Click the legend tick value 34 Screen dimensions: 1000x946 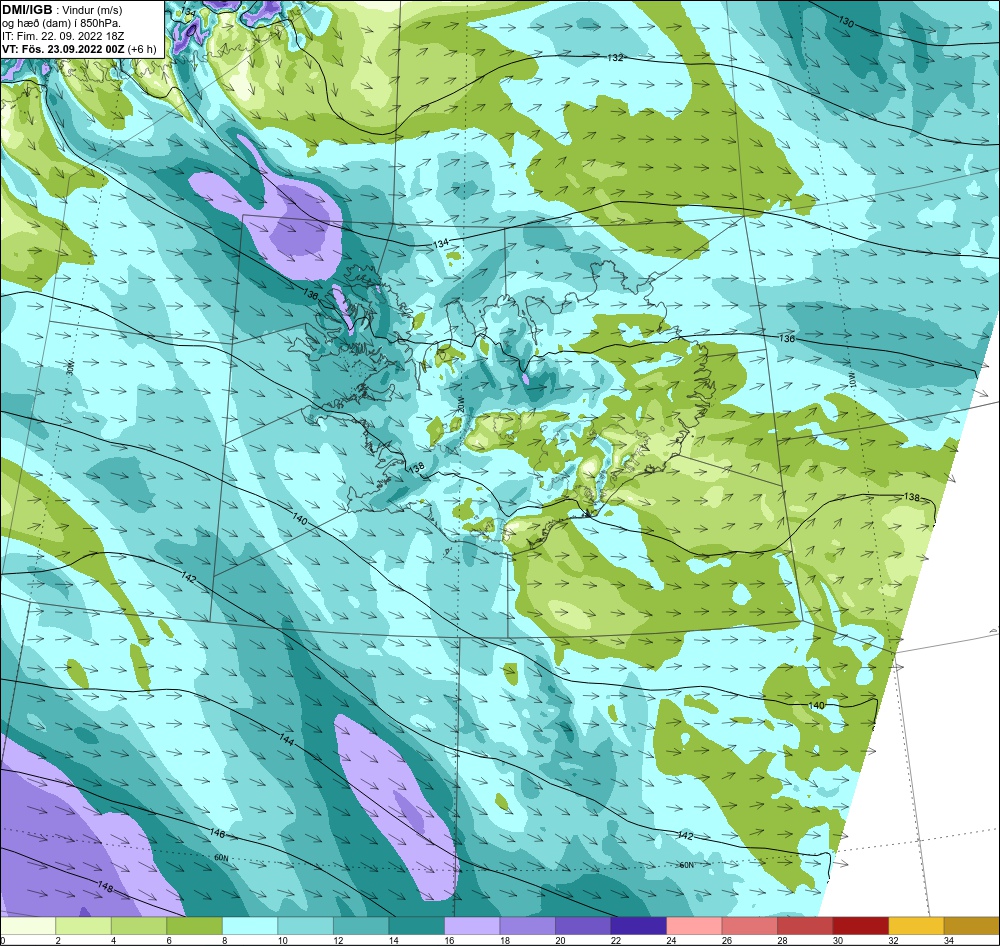(948, 940)
